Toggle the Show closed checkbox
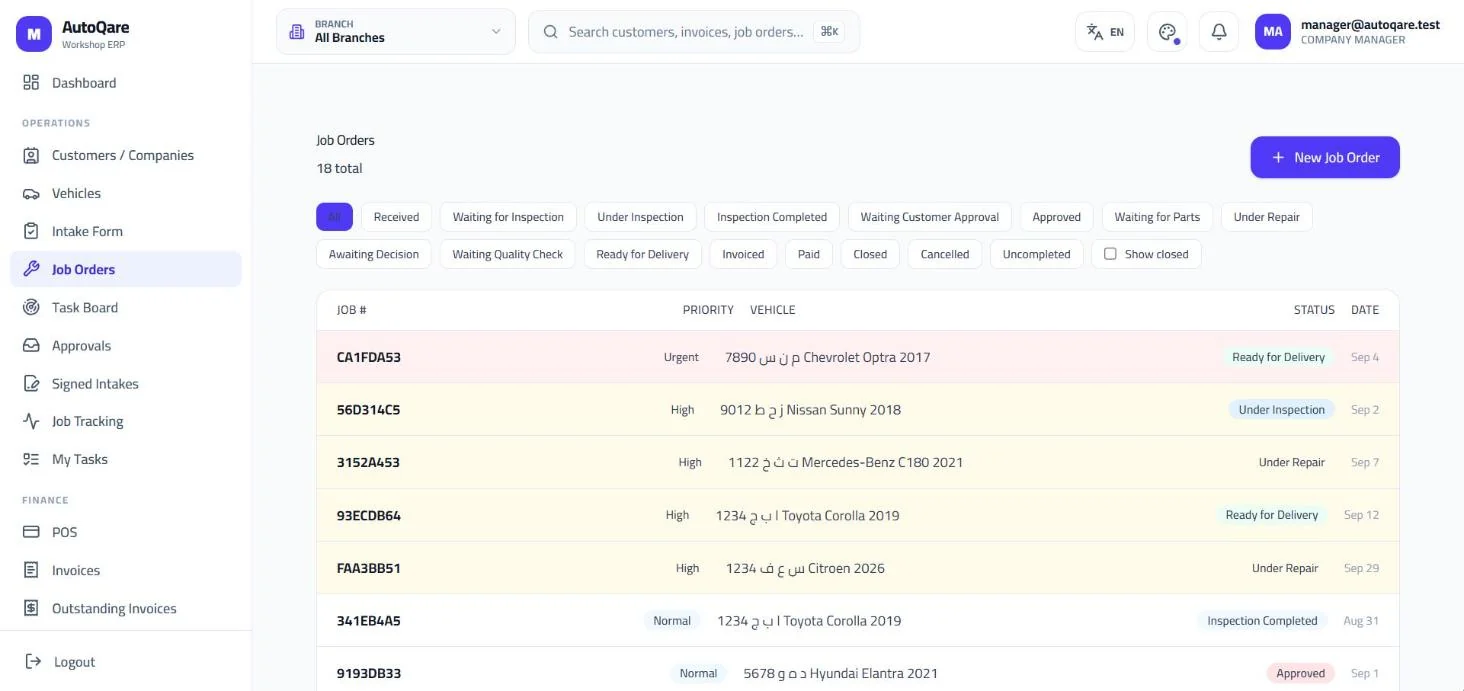Image resolution: width=1464 pixels, height=691 pixels. point(1110,254)
